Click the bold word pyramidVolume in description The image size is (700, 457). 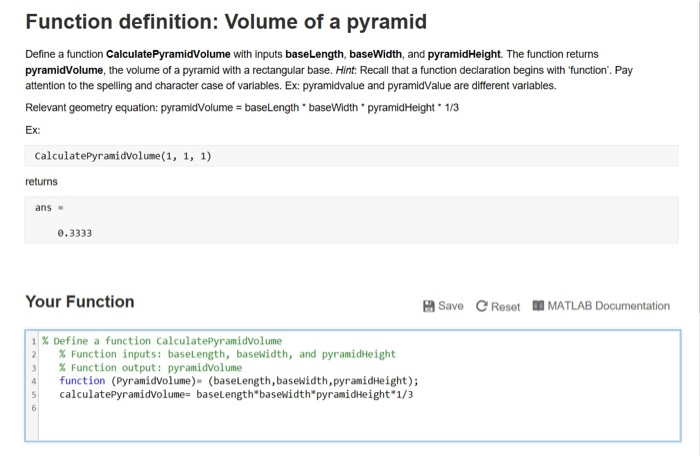pos(64,71)
